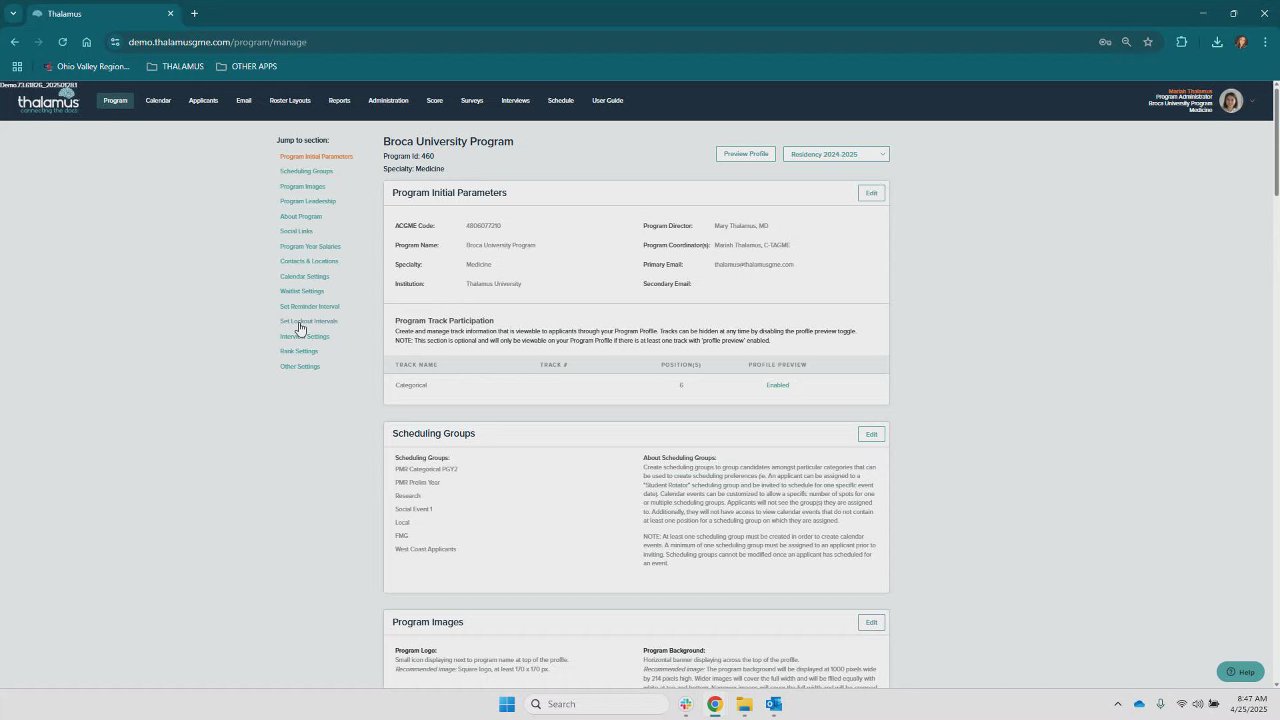Open the user profile avatar
This screenshot has height=720, width=1280.
[x=1230, y=101]
